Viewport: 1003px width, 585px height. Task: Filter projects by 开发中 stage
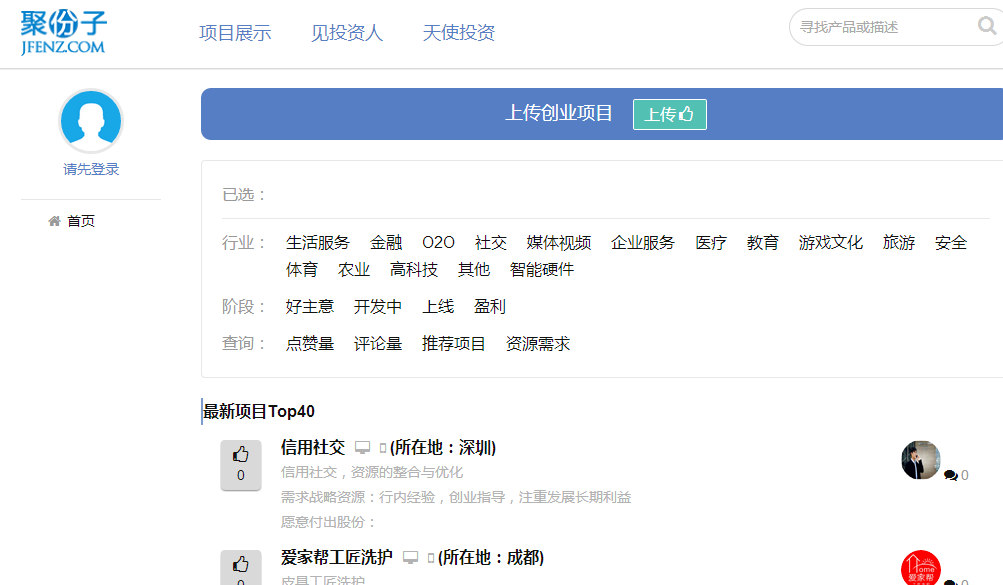coord(378,307)
